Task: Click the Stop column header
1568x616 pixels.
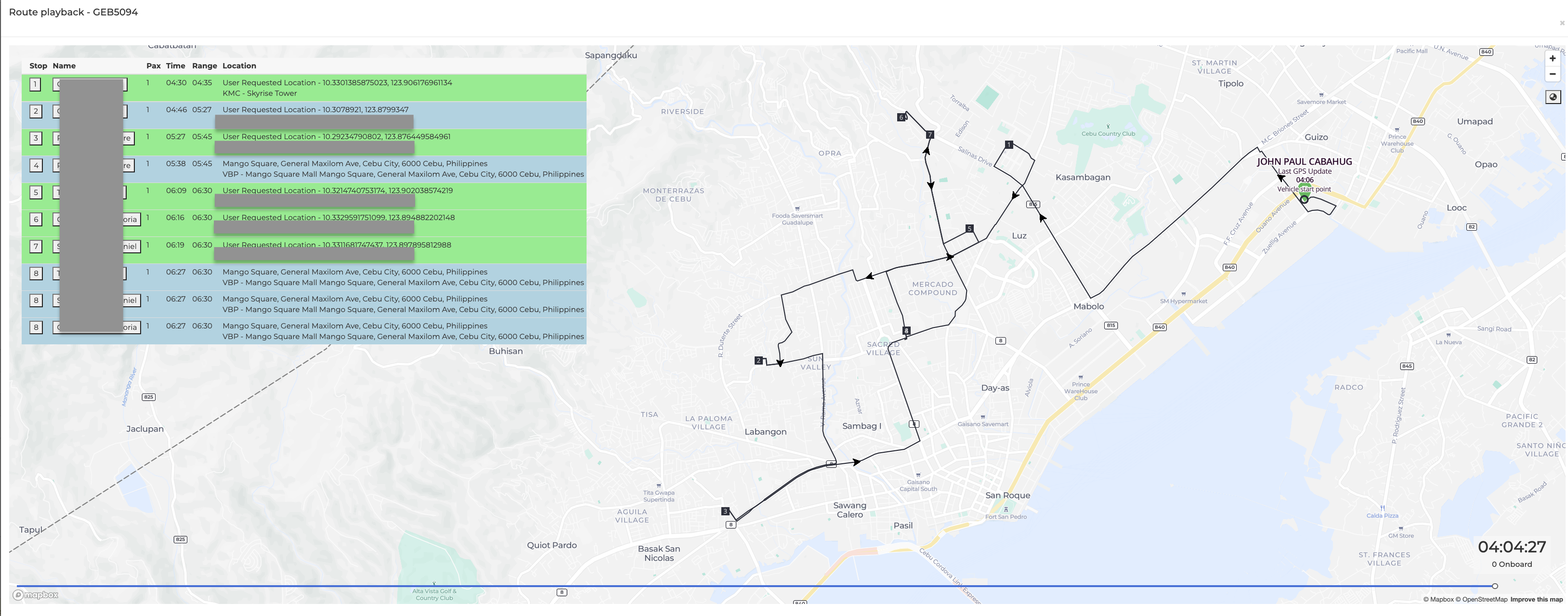Action: [39, 66]
